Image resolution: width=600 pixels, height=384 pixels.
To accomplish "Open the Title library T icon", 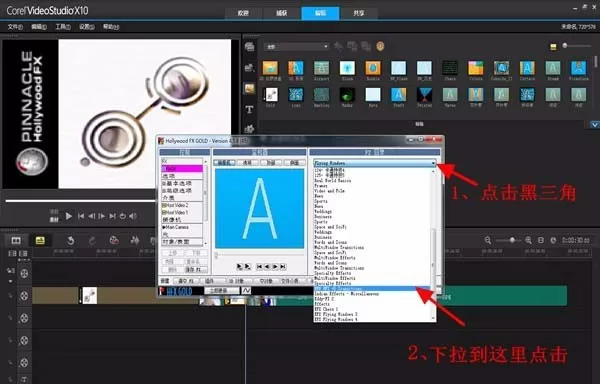I will tap(249, 110).
